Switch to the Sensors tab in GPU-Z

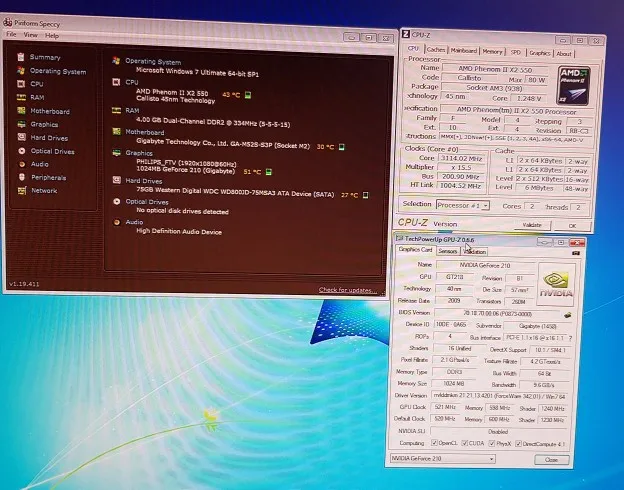click(x=448, y=251)
